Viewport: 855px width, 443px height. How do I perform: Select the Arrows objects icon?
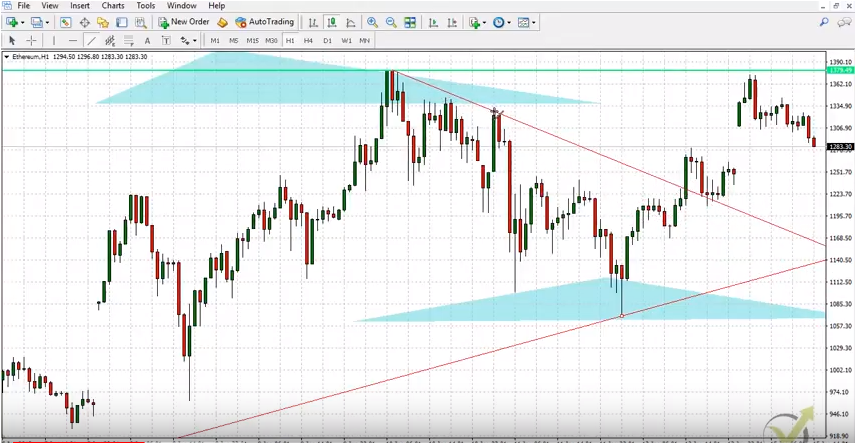(185, 40)
